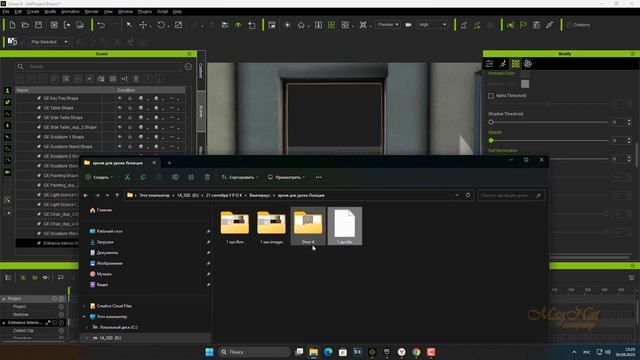Image resolution: width=640 pixels, height=360 pixels.
Task: Click the Delete trash icon in Explorer
Action: coord(207,177)
